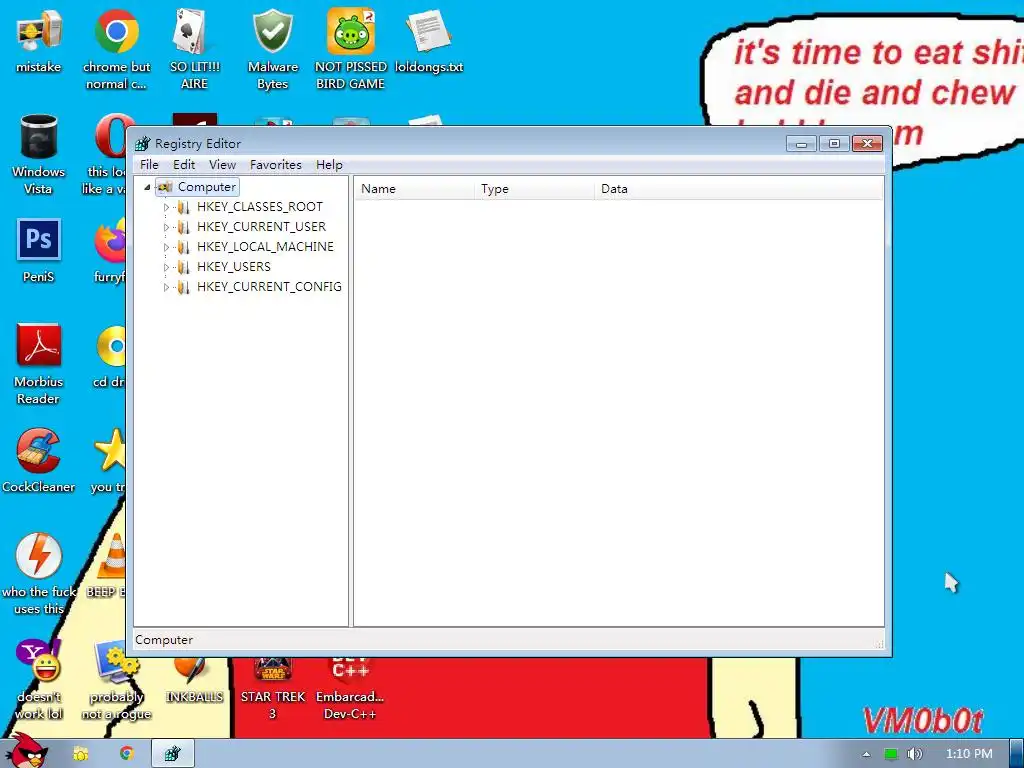
Task: Open the Malware Bytes desktop icon
Action: coord(272,49)
